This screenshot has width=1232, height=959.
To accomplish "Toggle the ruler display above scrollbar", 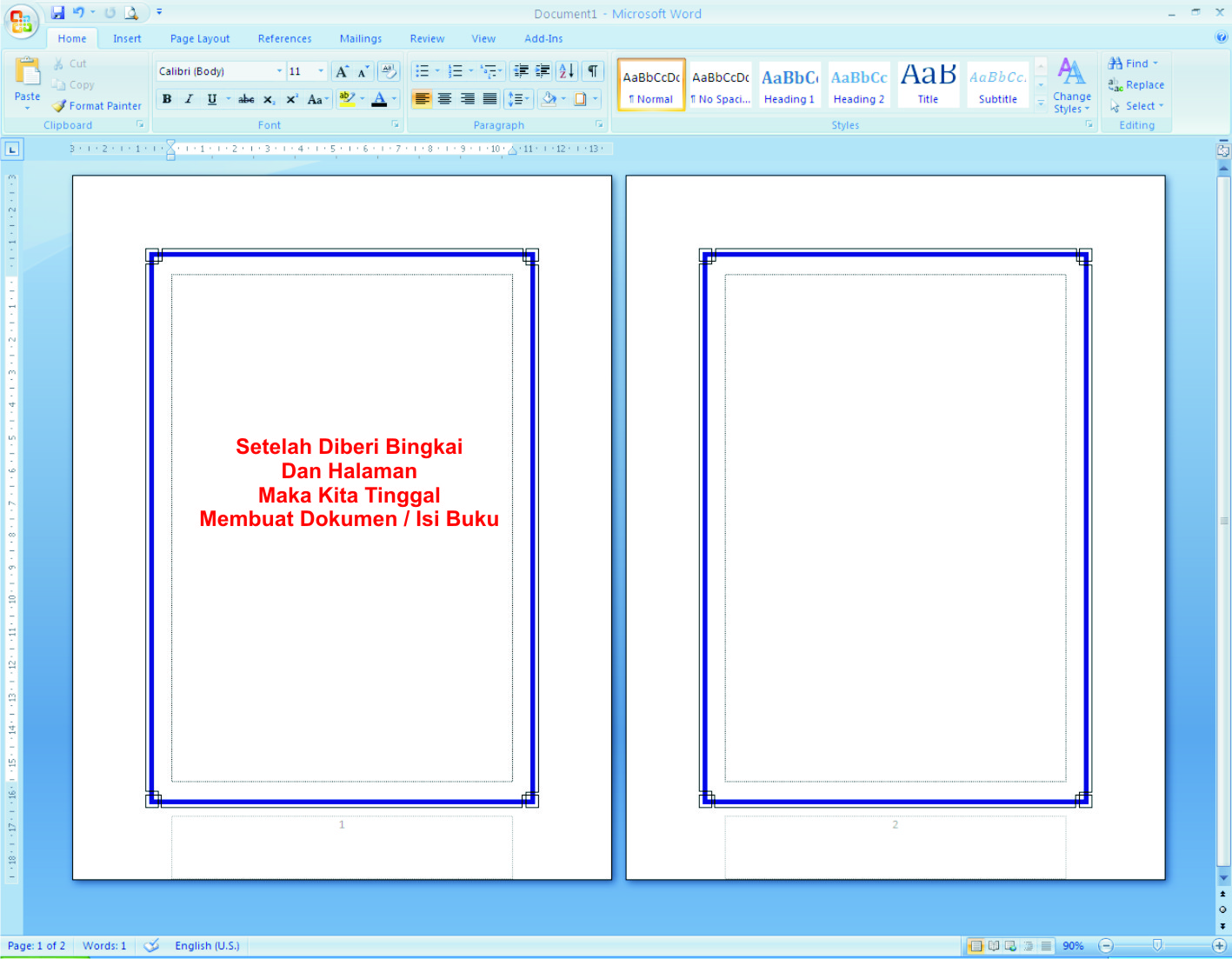I will (1223, 150).
